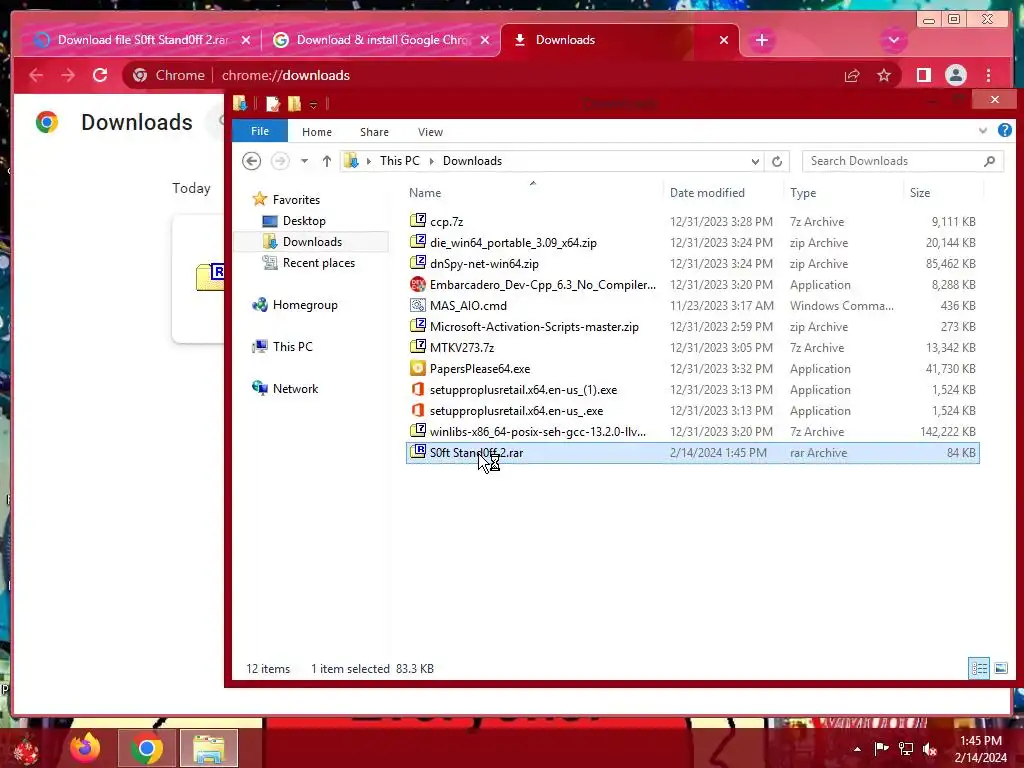Open Customize Quick Access Toolbar dropdown
Screen dimensions: 1024x768
313,104
